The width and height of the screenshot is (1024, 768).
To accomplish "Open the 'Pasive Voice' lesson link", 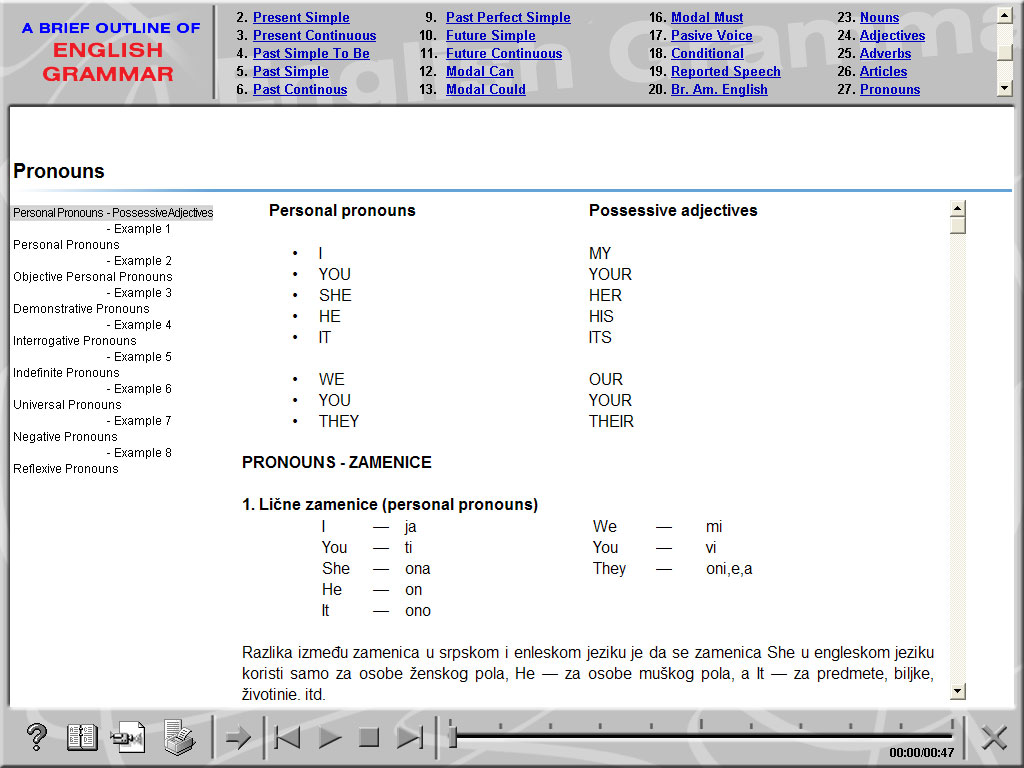I will coord(710,35).
